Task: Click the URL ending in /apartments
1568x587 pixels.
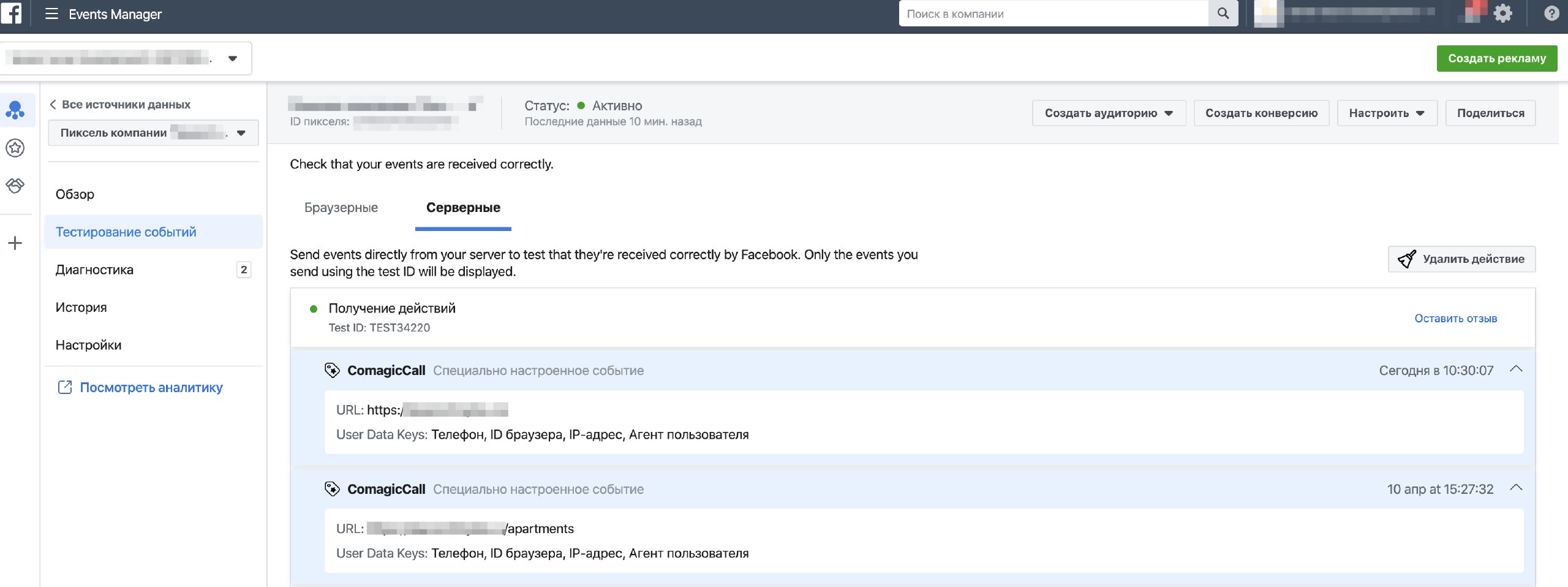Action: pos(470,528)
